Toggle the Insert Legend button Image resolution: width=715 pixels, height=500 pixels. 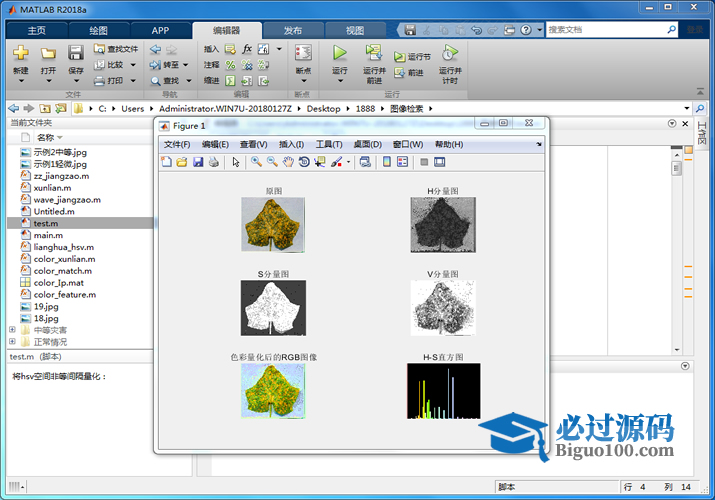(403, 162)
